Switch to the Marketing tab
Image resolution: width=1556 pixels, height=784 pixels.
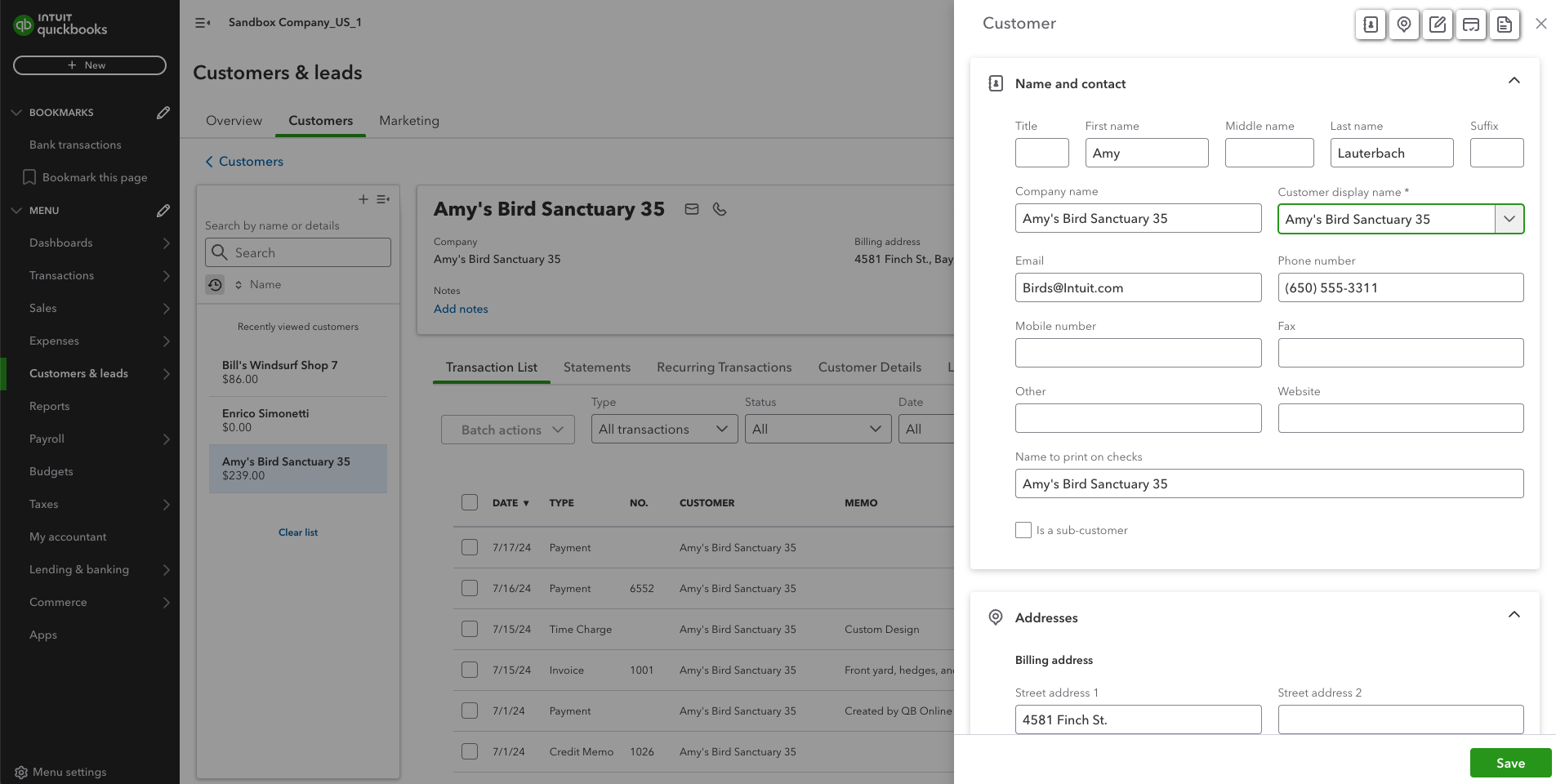click(x=409, y=121)
